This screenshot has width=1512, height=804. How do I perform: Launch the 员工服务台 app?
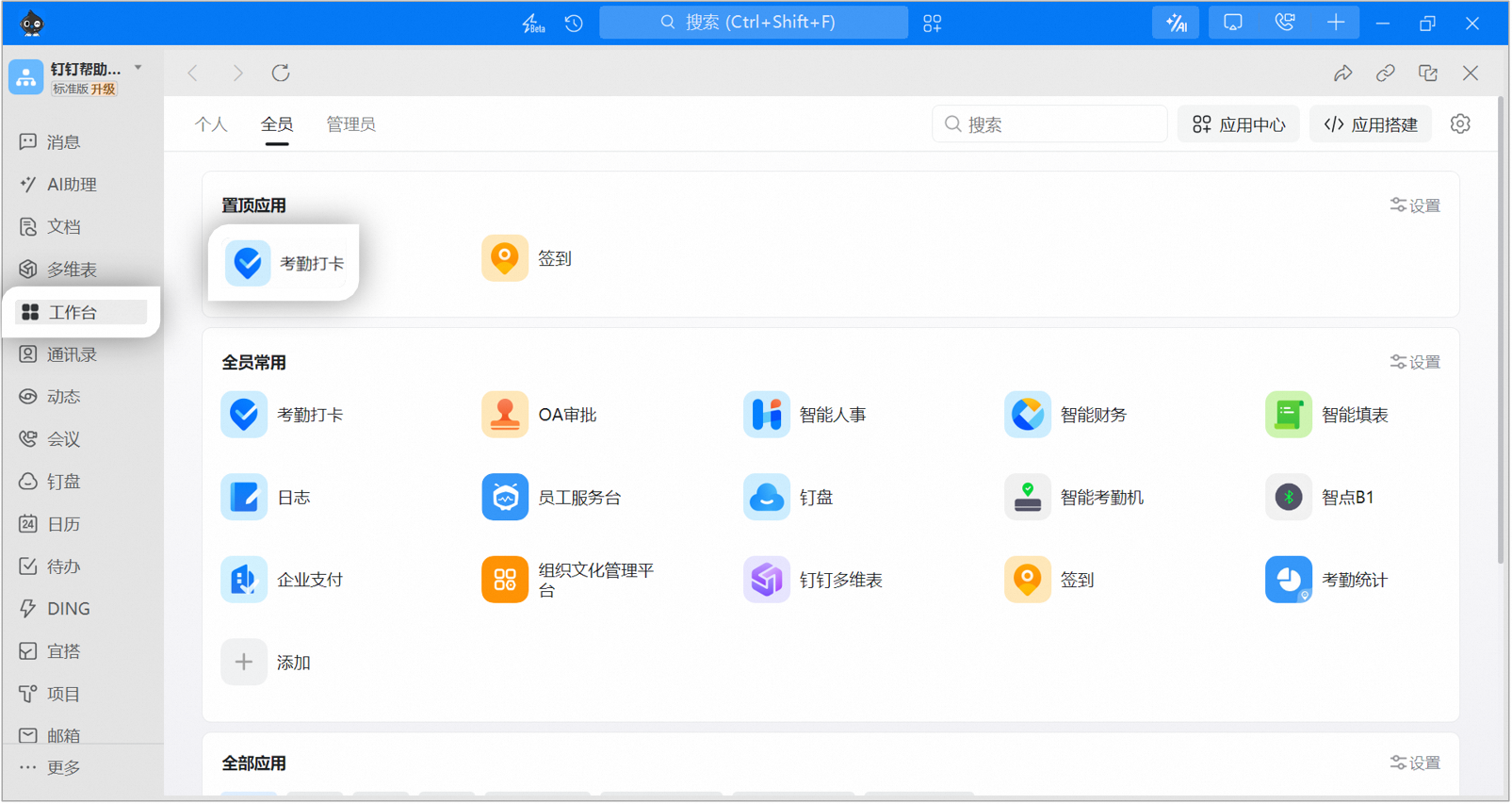pyautogui.click(x=552, y=498)
